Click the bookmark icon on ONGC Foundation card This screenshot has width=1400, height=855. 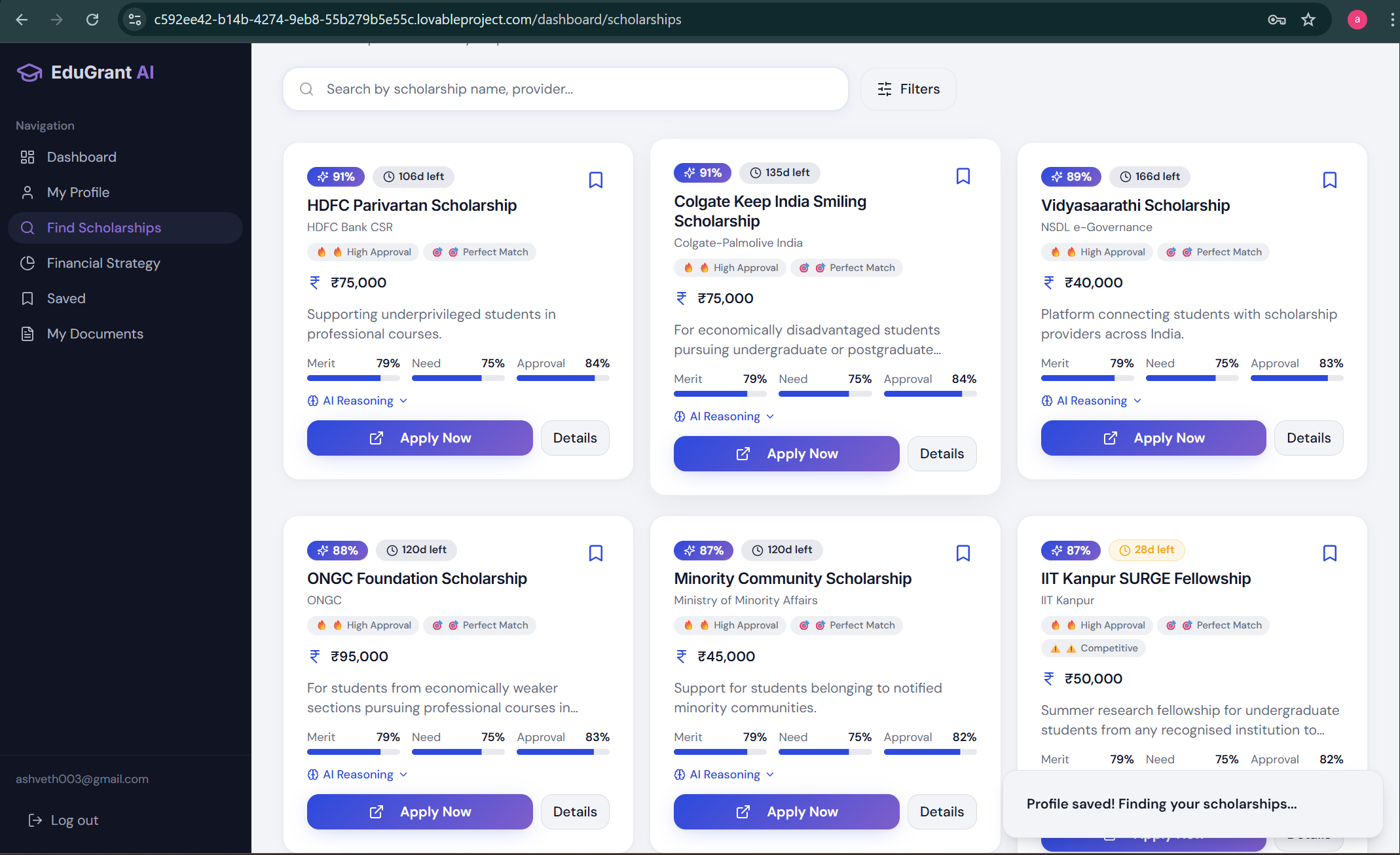595,553
